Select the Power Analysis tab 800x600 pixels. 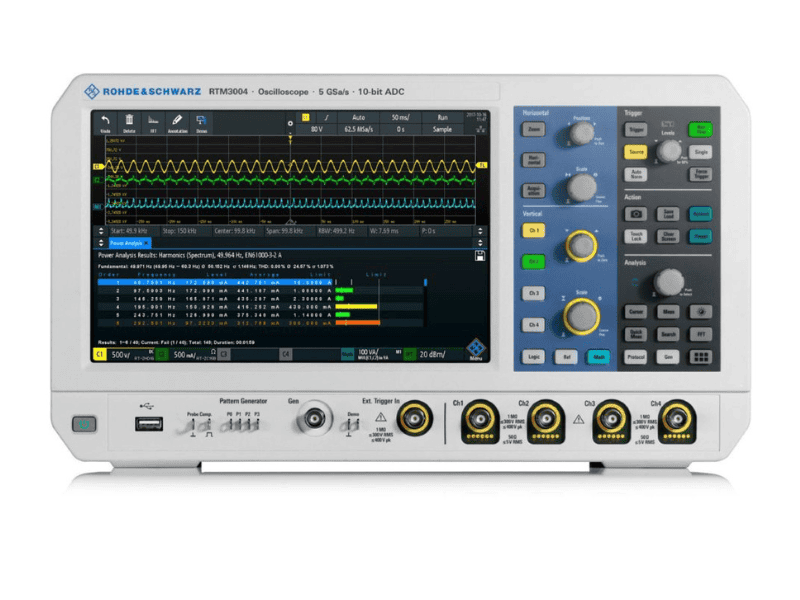[126, 243]
